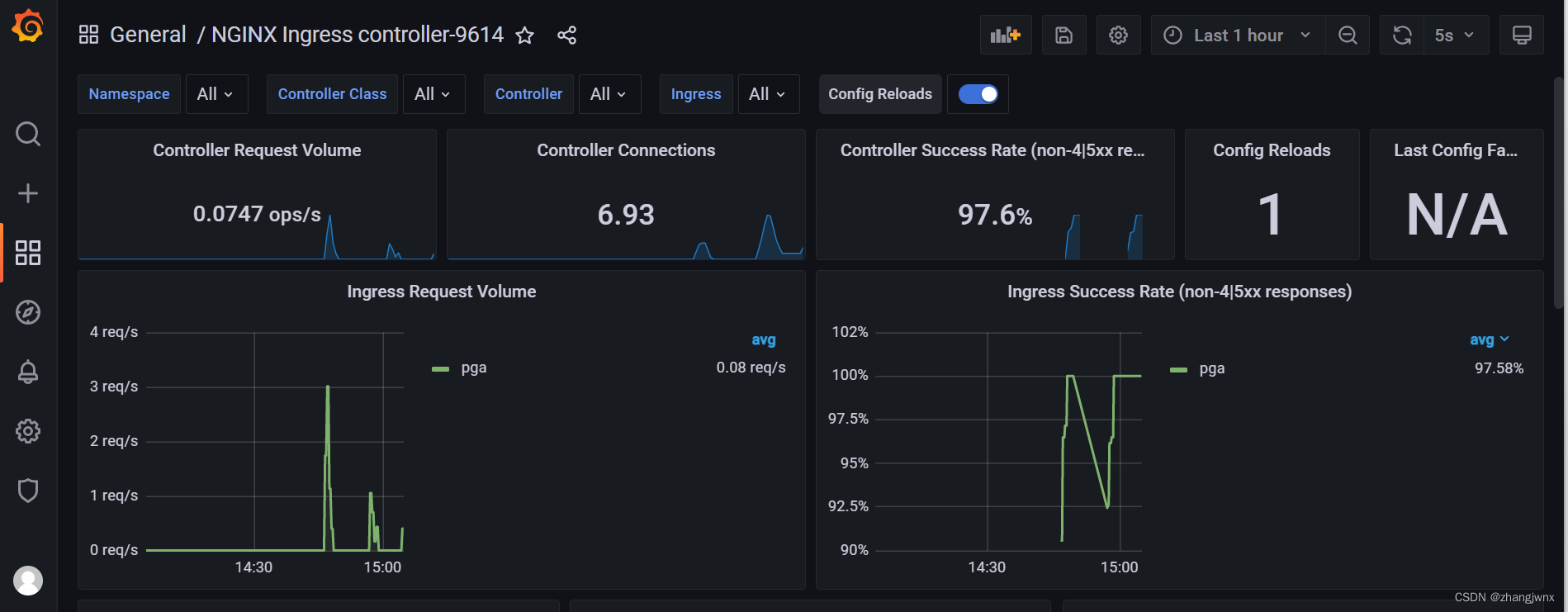Click the dashboard grid icon beside General
Viewport: 1568px width, 612px height.
tap(88, 35)
